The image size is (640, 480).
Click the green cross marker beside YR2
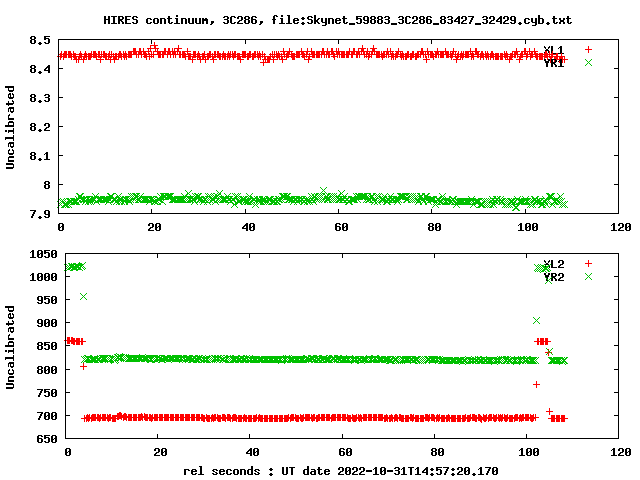tap(588, 277)
